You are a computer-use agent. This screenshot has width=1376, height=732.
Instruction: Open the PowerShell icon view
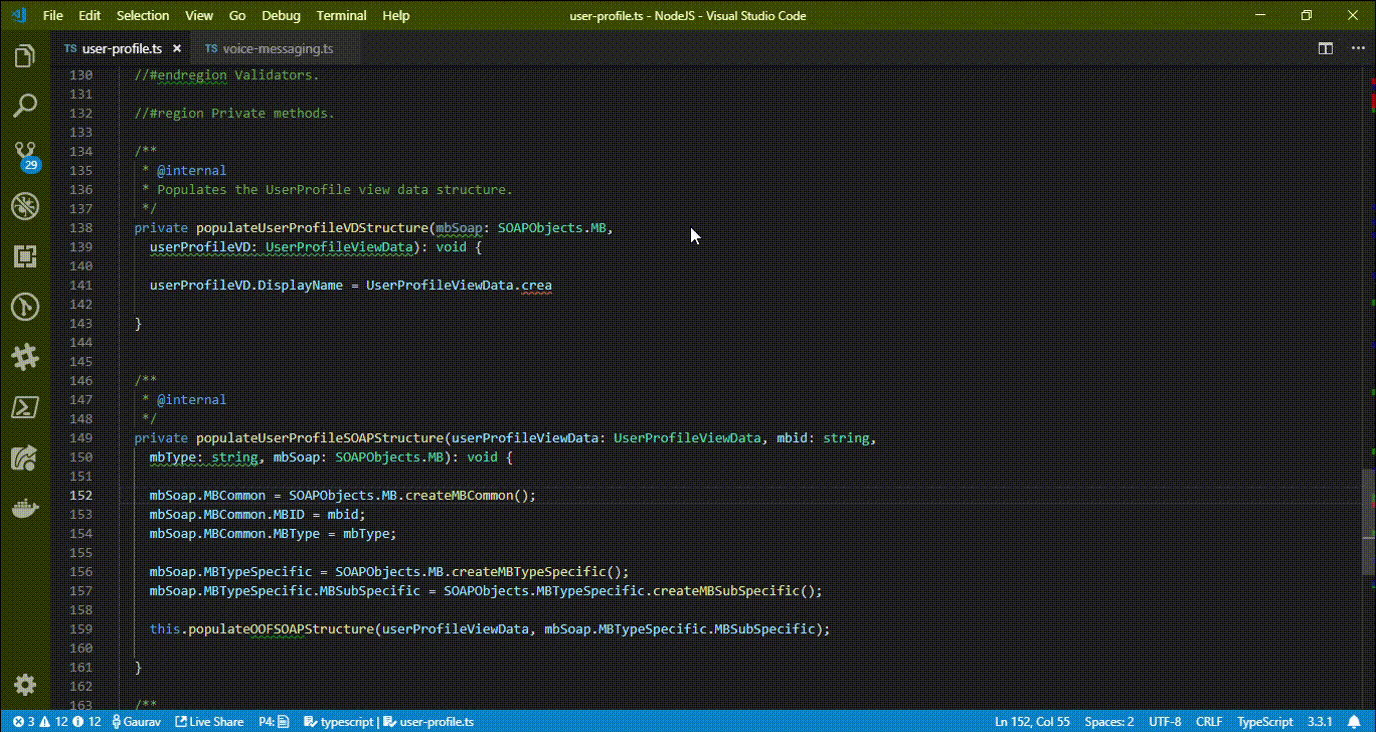tap(25, 407)
